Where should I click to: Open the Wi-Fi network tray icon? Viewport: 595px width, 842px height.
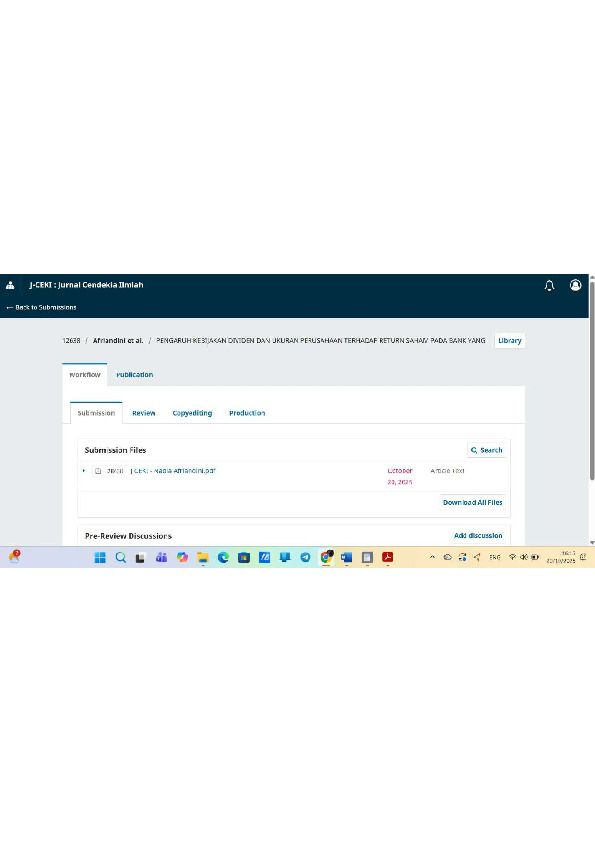[x=513, y=557]
